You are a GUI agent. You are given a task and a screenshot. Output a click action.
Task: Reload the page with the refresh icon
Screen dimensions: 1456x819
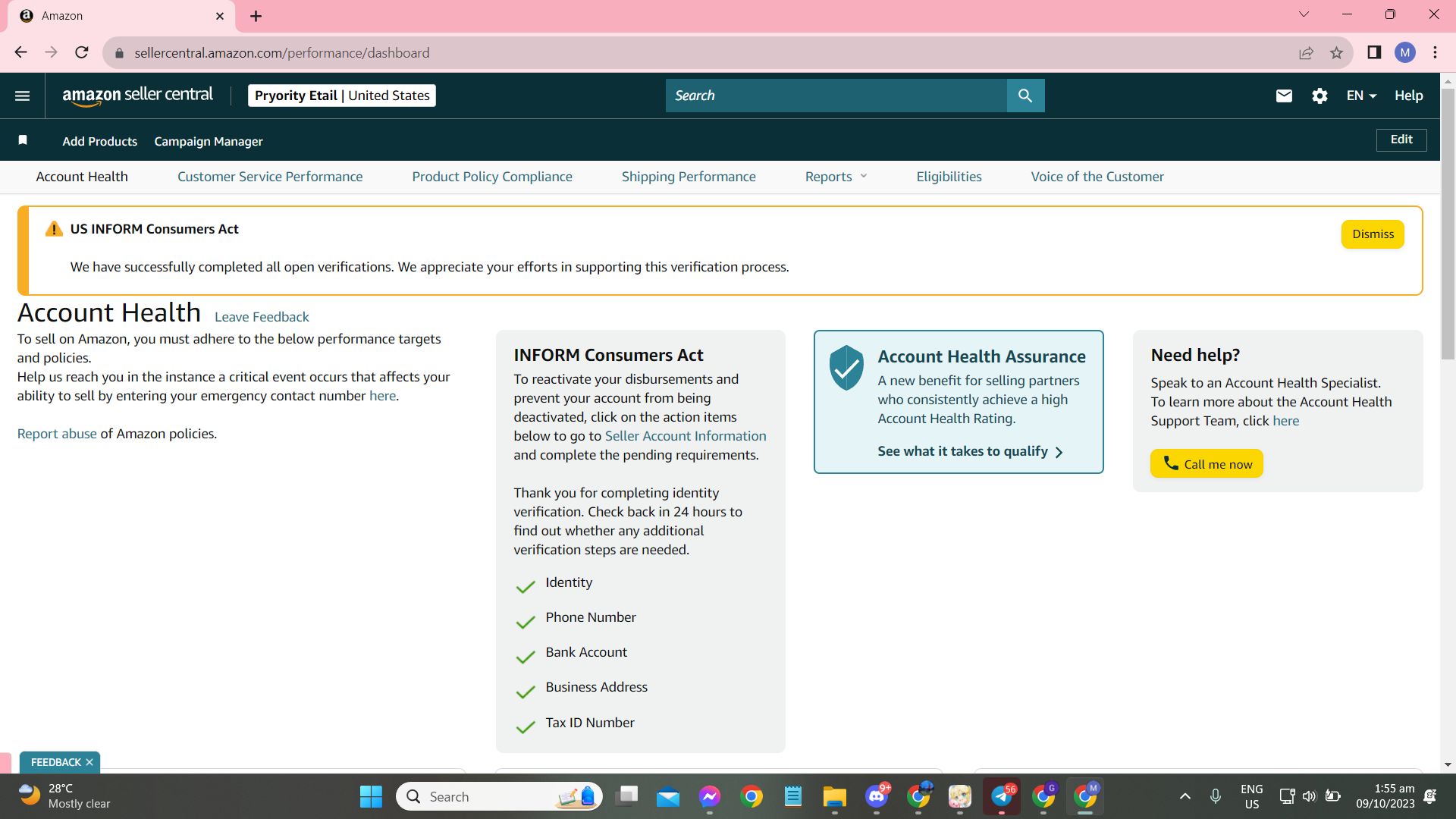pyautogui.click(x=82, y=52)
